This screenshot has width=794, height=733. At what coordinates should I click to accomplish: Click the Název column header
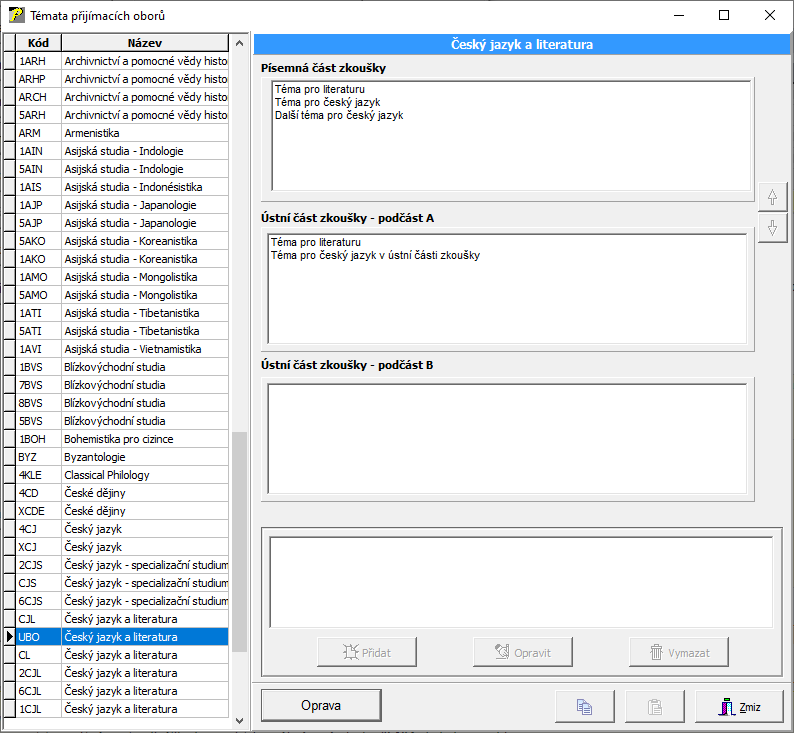coord(145,43)
